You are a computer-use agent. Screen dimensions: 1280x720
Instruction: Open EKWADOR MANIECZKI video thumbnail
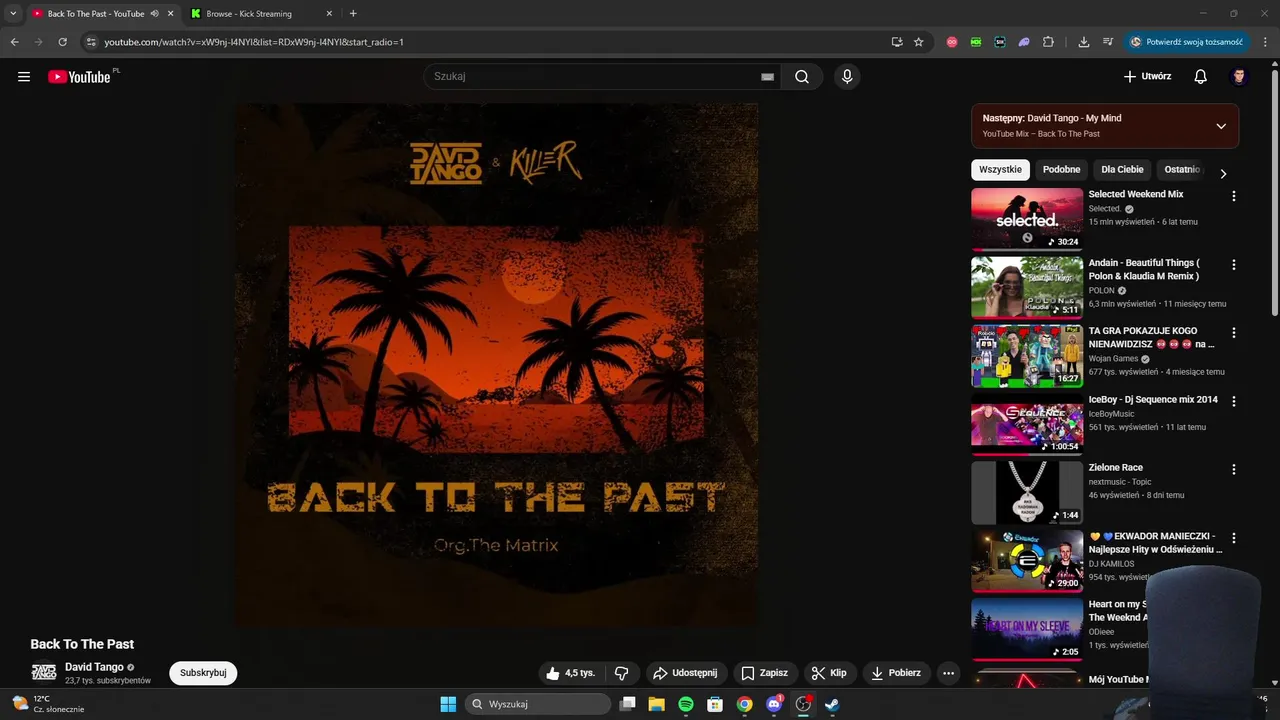click(x=1027, y=561)
